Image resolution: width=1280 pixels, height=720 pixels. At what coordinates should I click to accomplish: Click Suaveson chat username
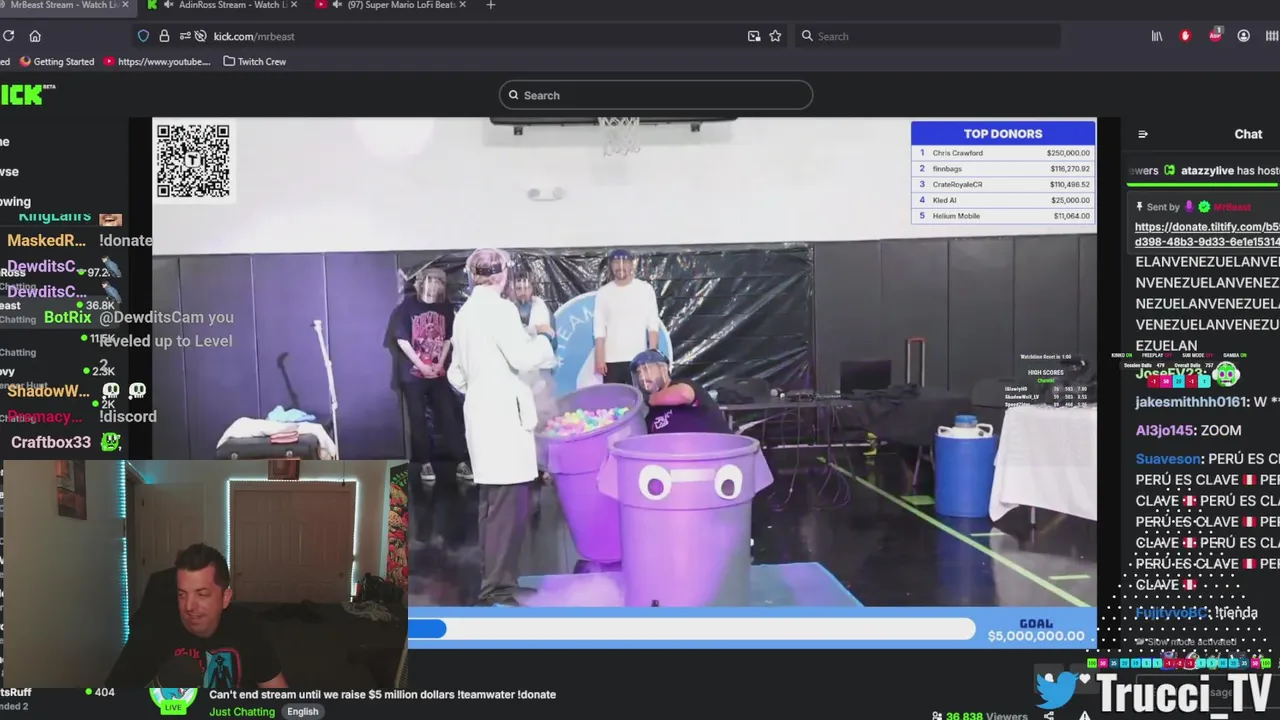click(1168, 459)
